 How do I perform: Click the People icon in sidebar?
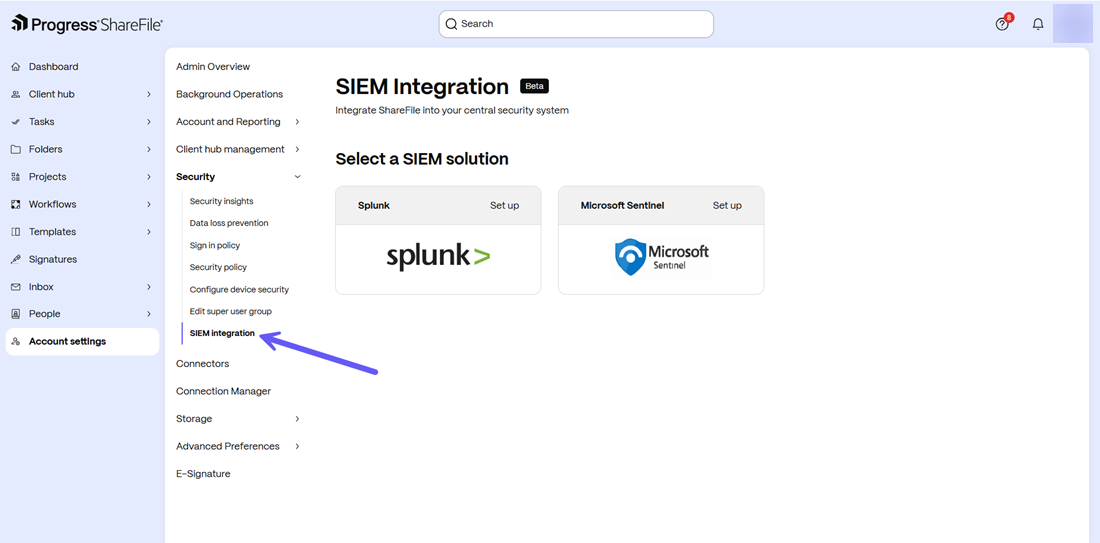[x=15, y=314]
